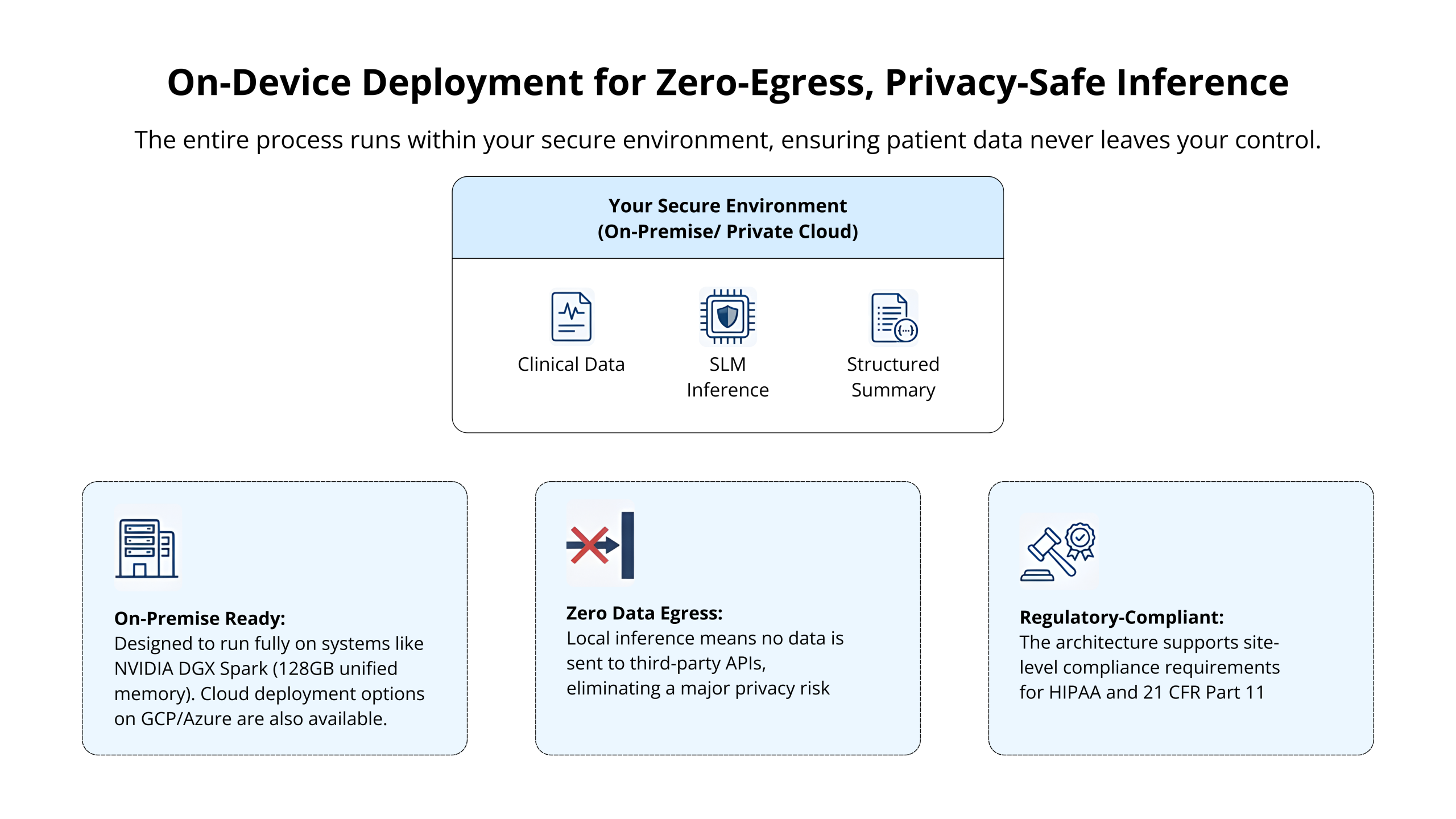Select the Clinical Data label

click(570, 364)
